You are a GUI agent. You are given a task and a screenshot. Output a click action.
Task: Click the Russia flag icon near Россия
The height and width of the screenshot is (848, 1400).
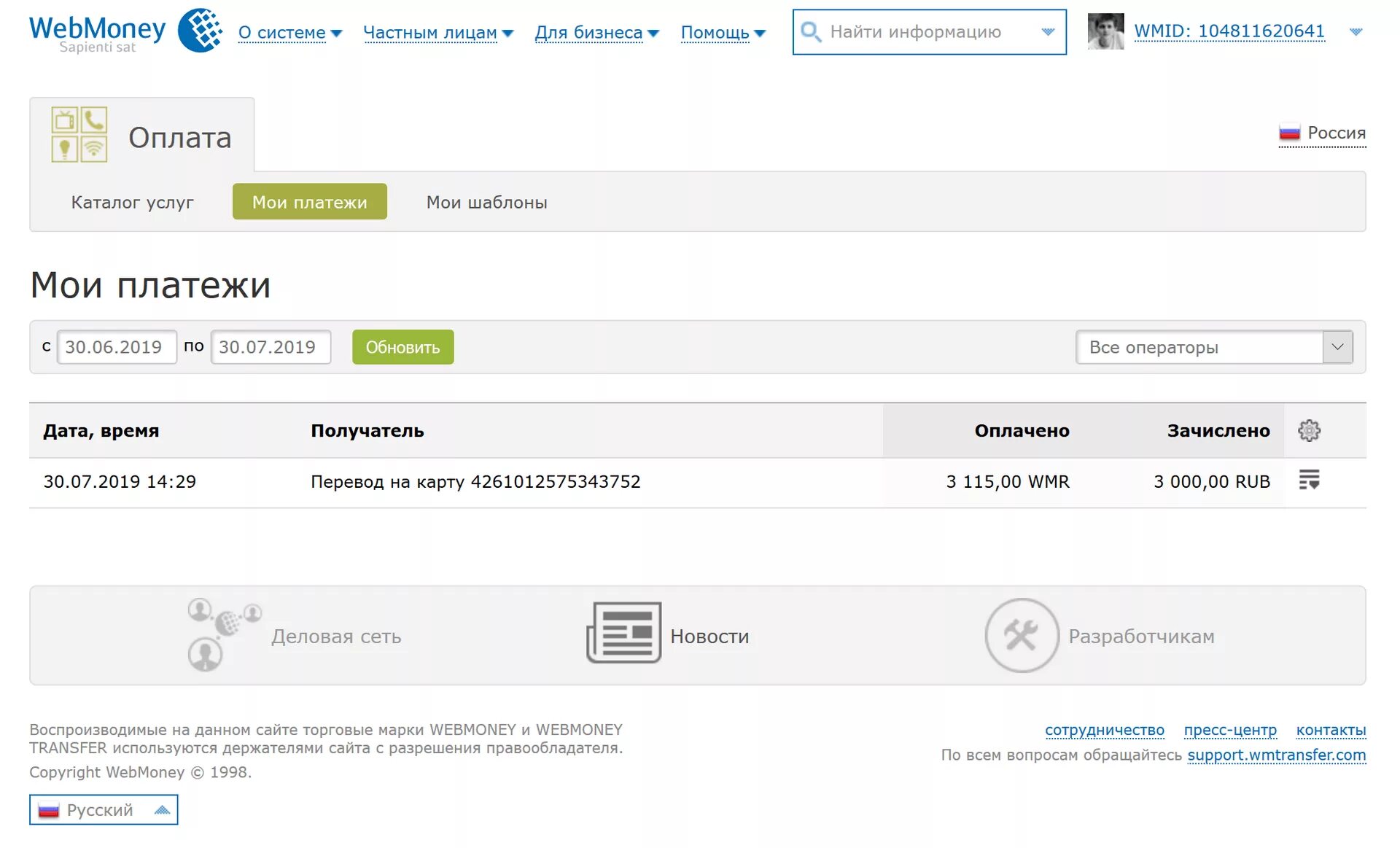(1289, 133)
